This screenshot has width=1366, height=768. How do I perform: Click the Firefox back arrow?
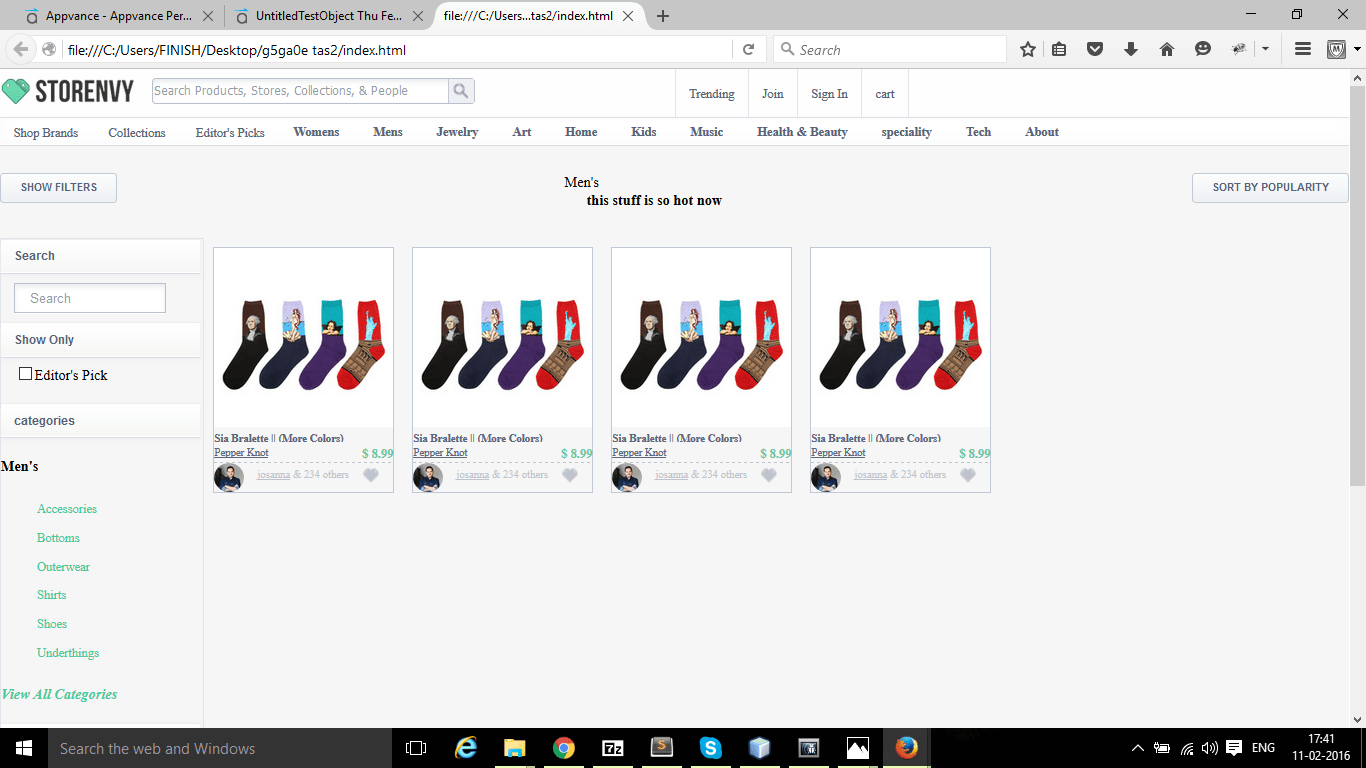coord(20,49)
